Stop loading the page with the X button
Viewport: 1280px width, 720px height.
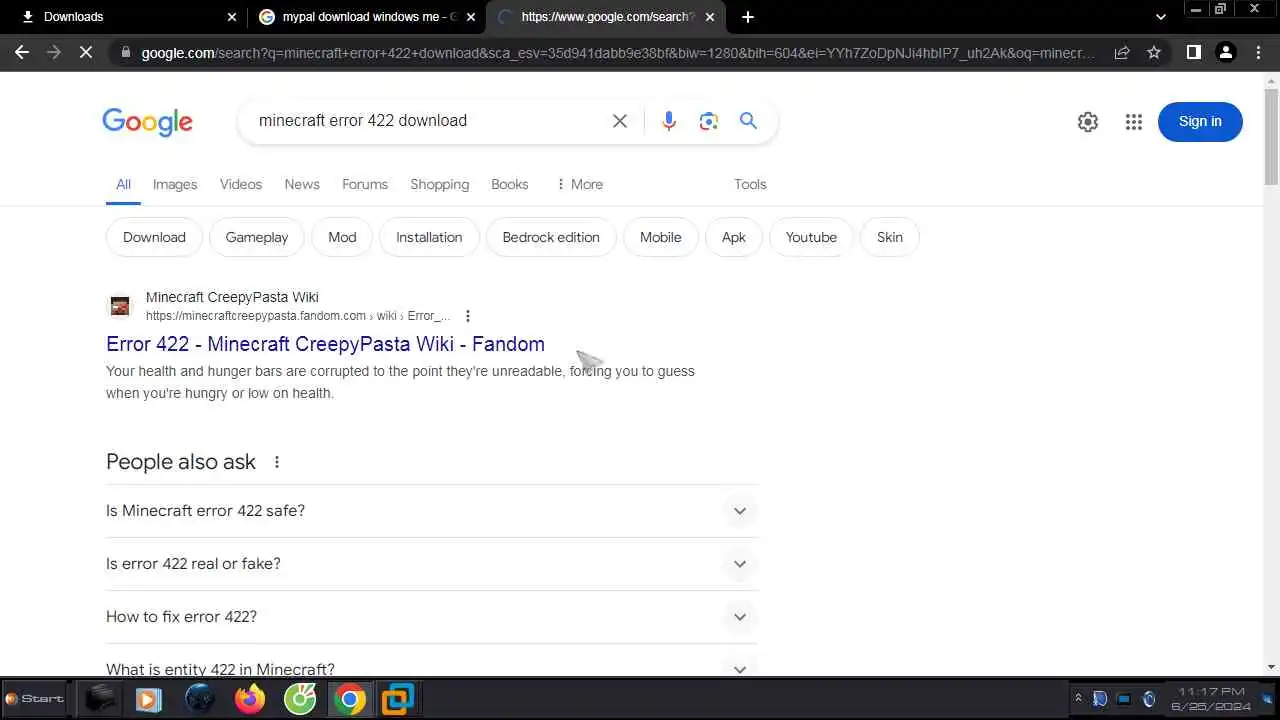86,52
